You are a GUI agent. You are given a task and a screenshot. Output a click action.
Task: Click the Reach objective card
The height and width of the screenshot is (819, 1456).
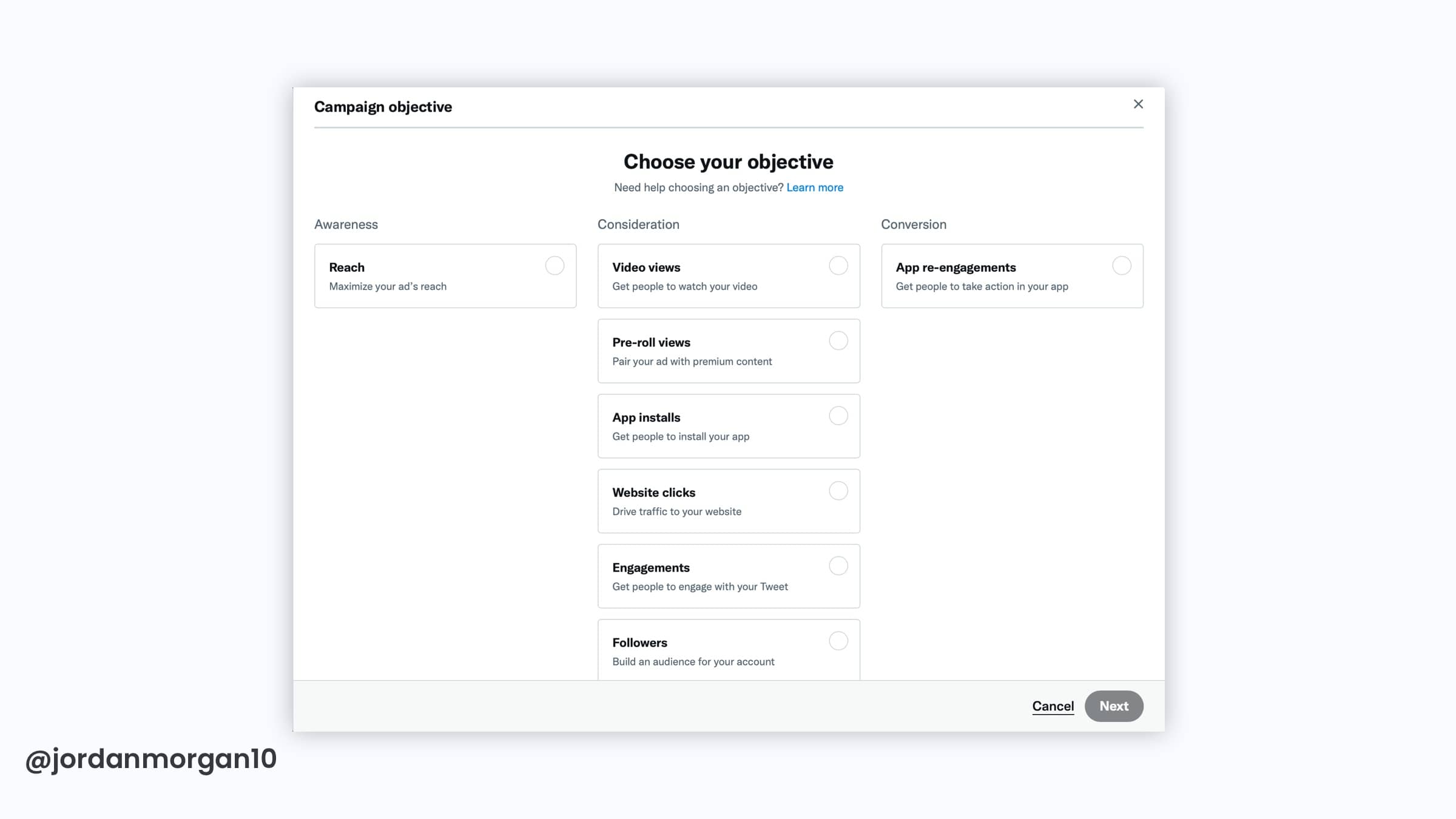tap(425, 276)
